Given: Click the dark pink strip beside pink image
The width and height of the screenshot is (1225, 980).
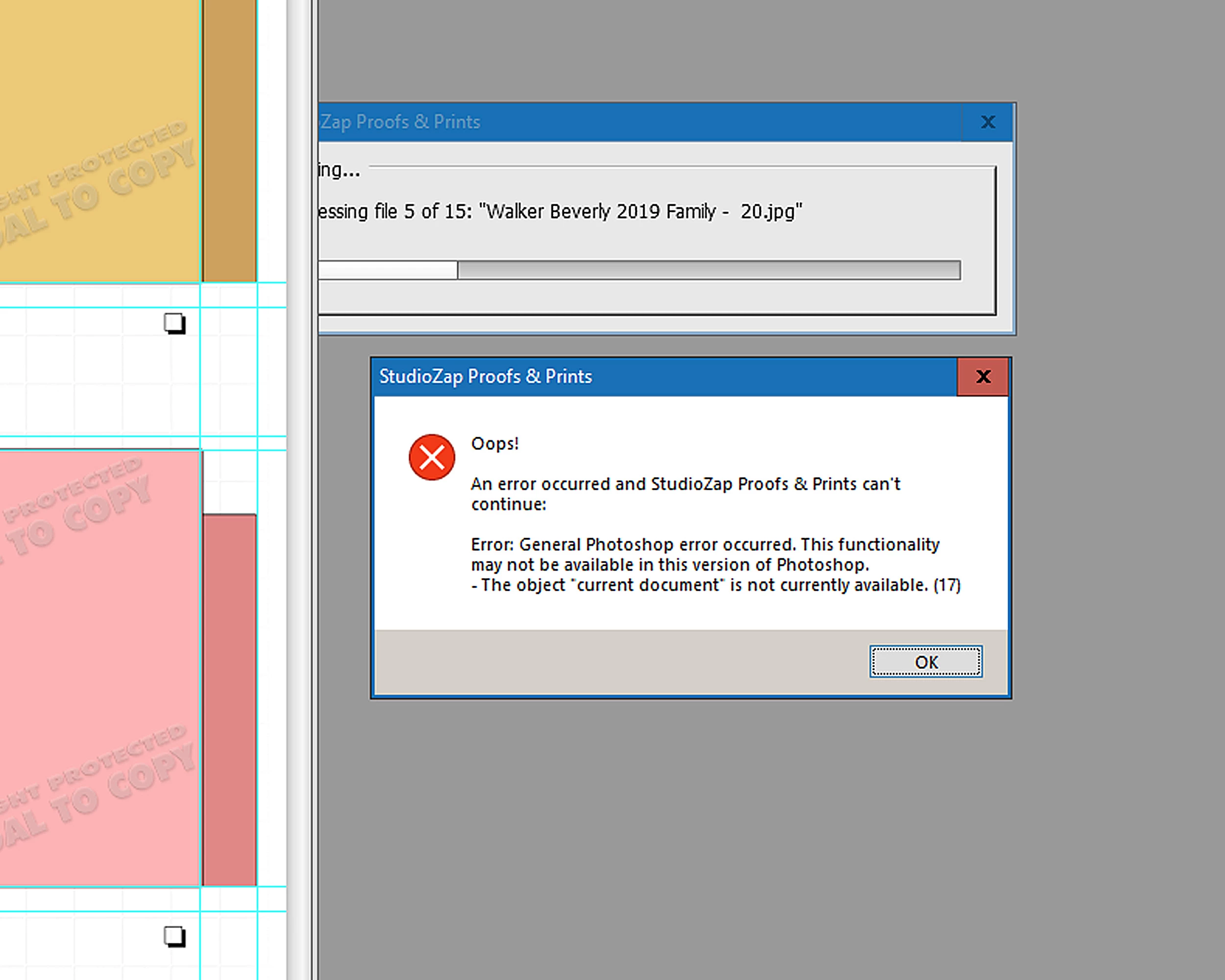Looking at the screenshot, I should point(229,699).
